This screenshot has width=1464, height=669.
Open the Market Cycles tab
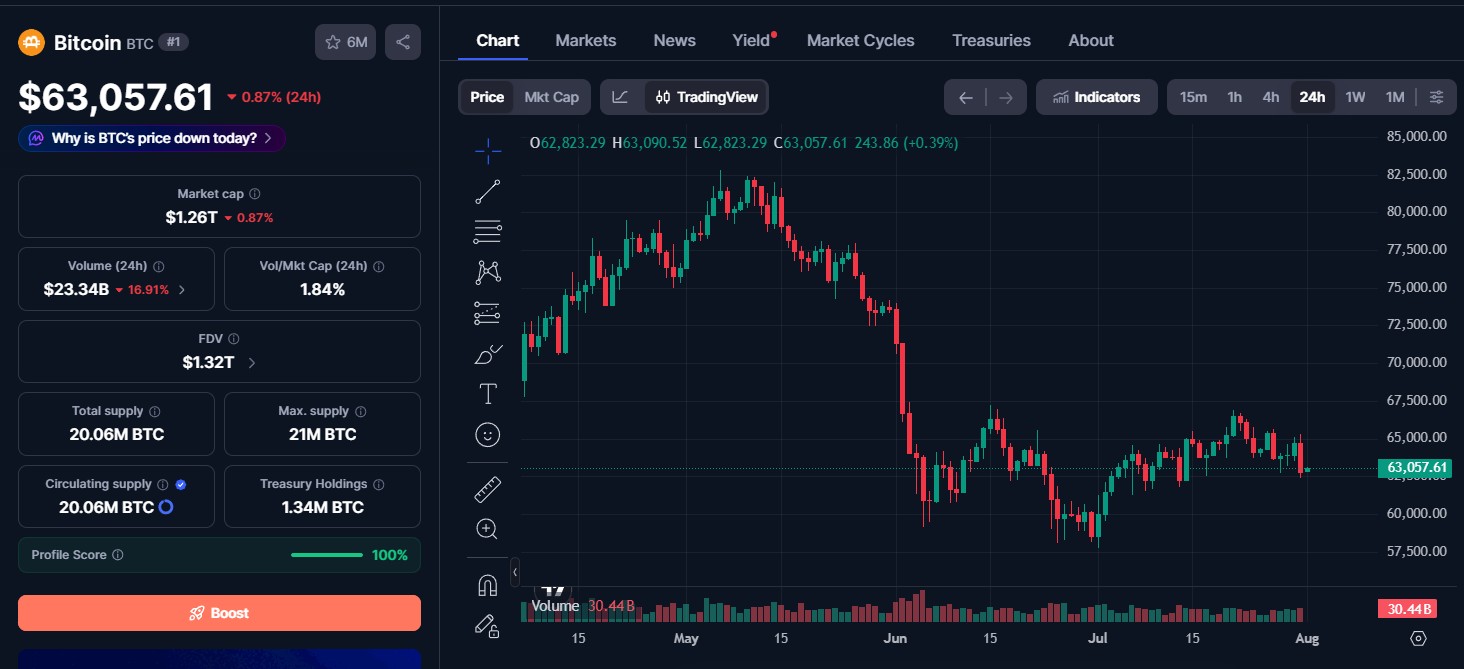pos(861,40)
